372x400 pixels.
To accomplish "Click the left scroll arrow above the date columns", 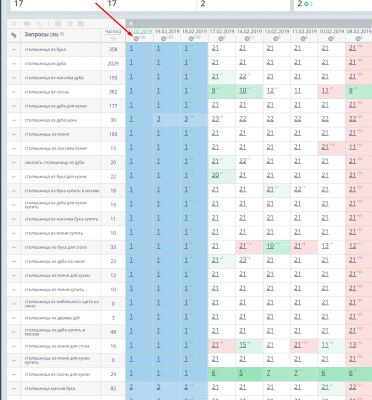I will point(131,23).
